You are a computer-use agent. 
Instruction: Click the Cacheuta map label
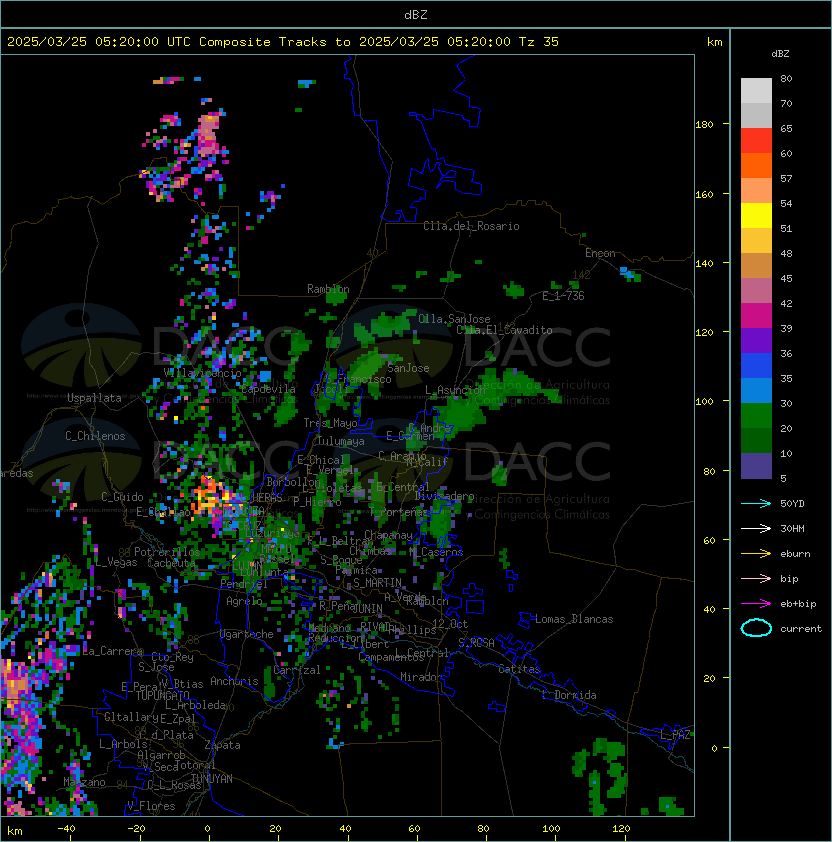171,563
